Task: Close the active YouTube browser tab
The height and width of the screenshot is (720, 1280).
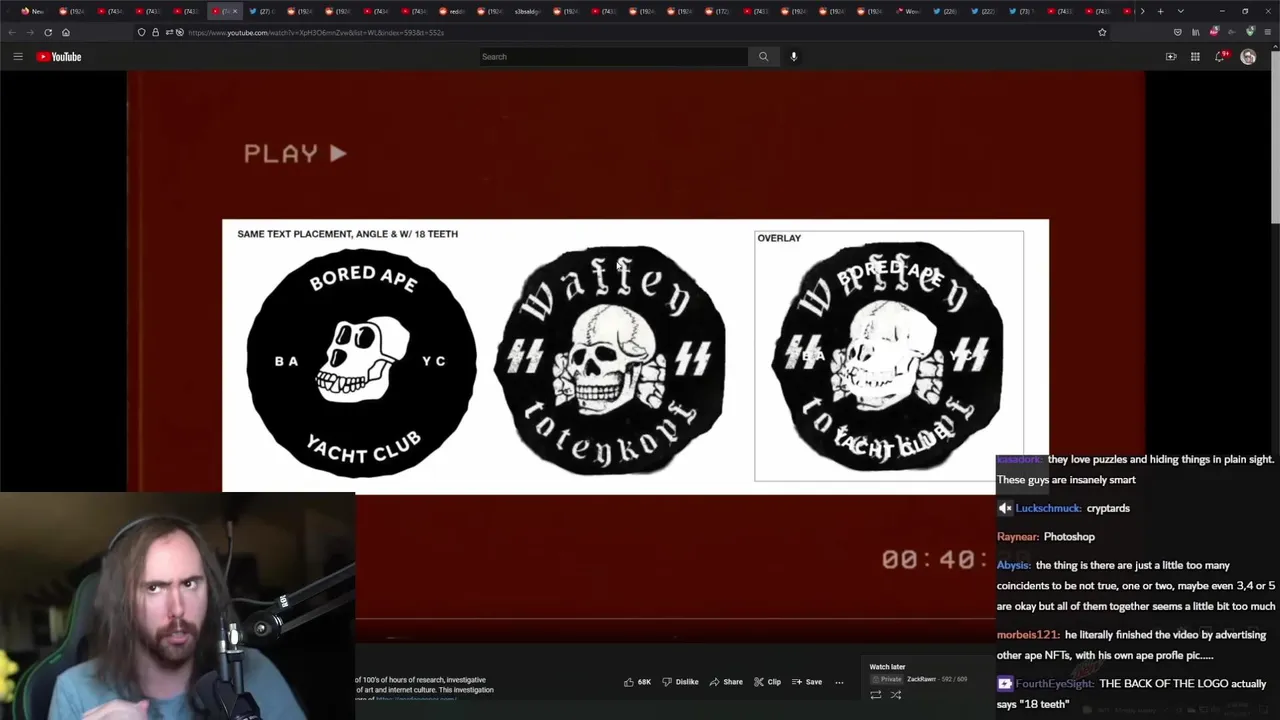Action: click(235, 11)
